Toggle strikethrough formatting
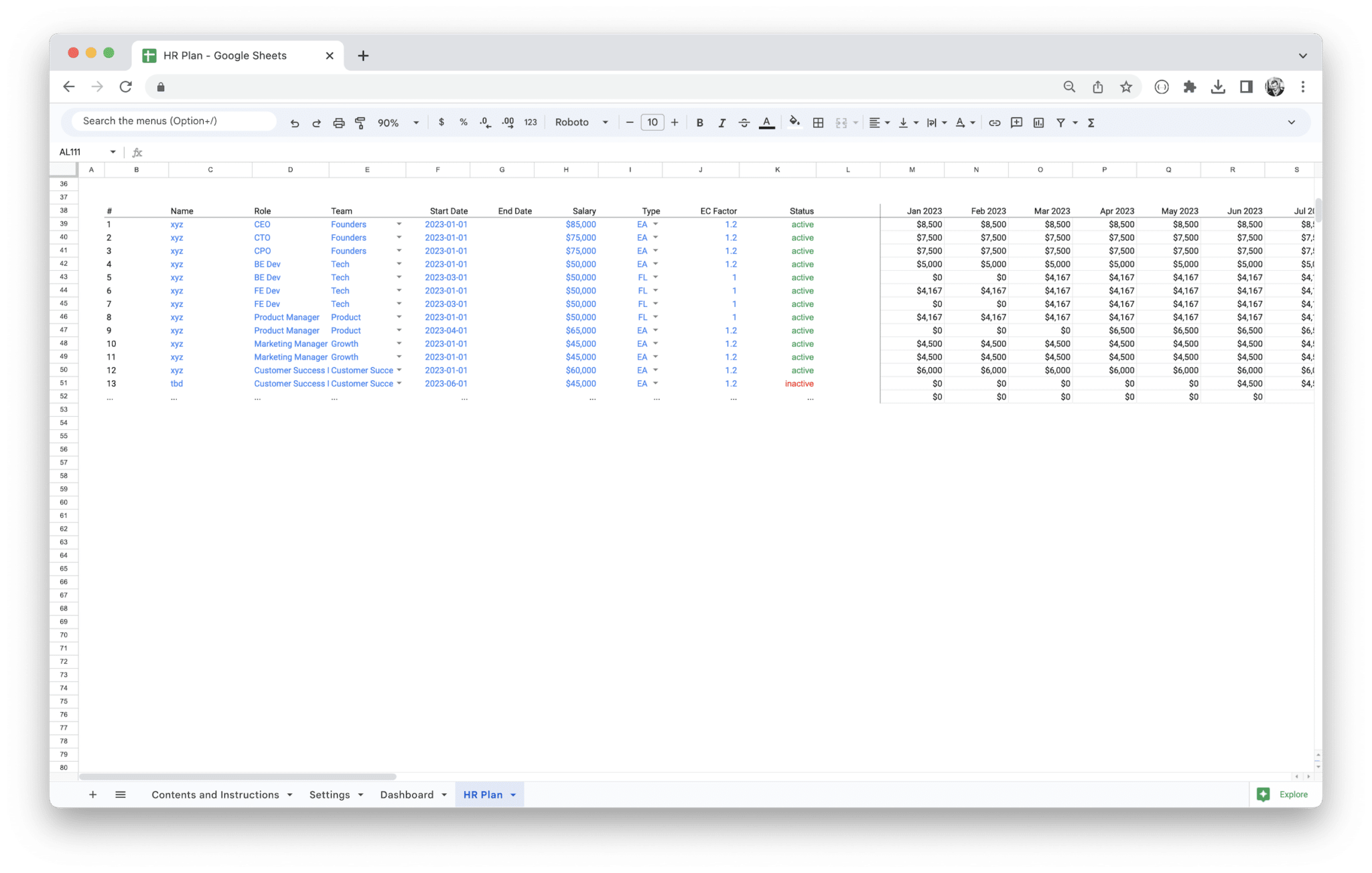Screen dimensions: 1372x873 pos(744,122)
